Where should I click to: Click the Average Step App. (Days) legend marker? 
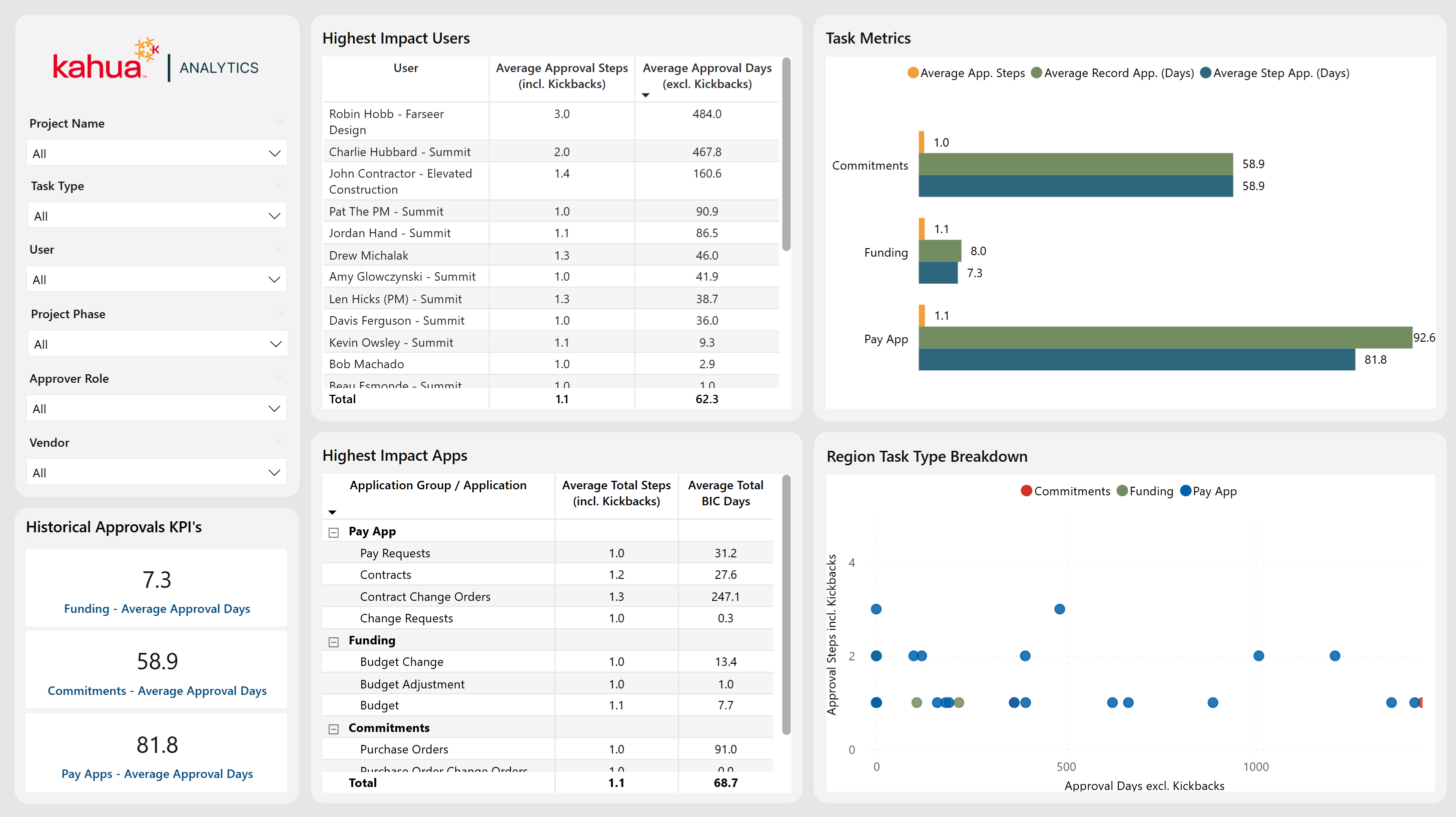tap(1206, 73)
